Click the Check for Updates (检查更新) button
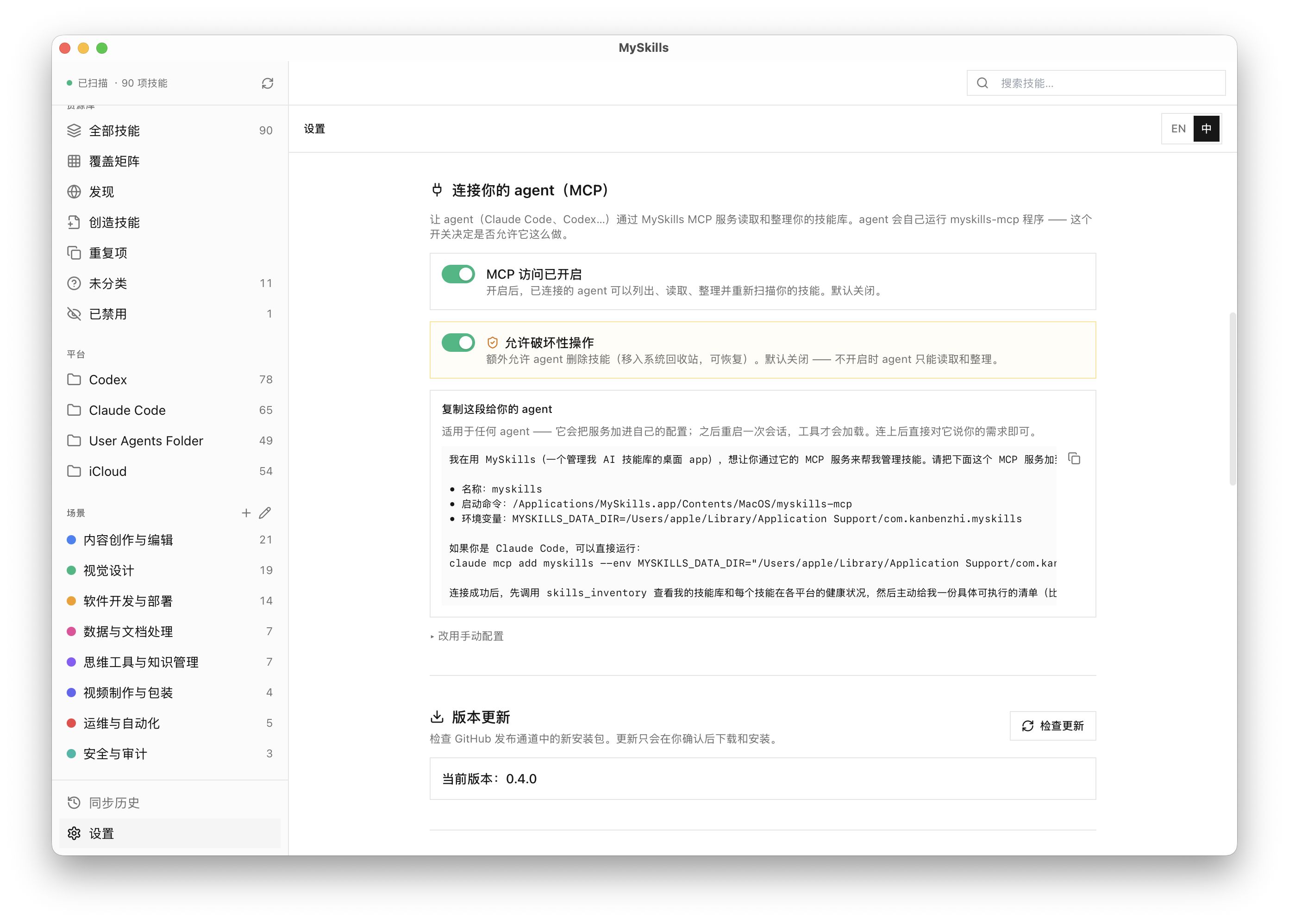This screenshot has width=1289, height=924. point(1052,726)
